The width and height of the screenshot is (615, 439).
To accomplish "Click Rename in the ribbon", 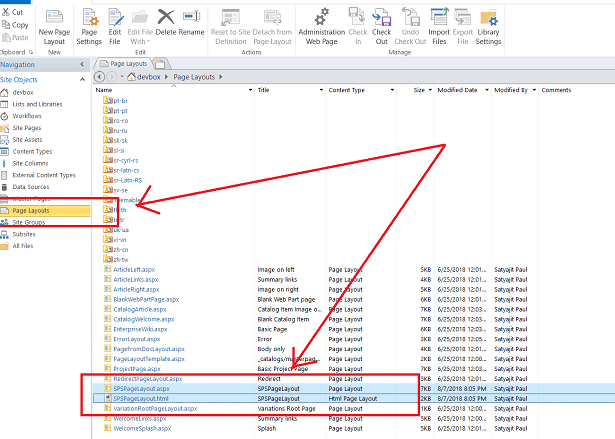I will 191,22.
